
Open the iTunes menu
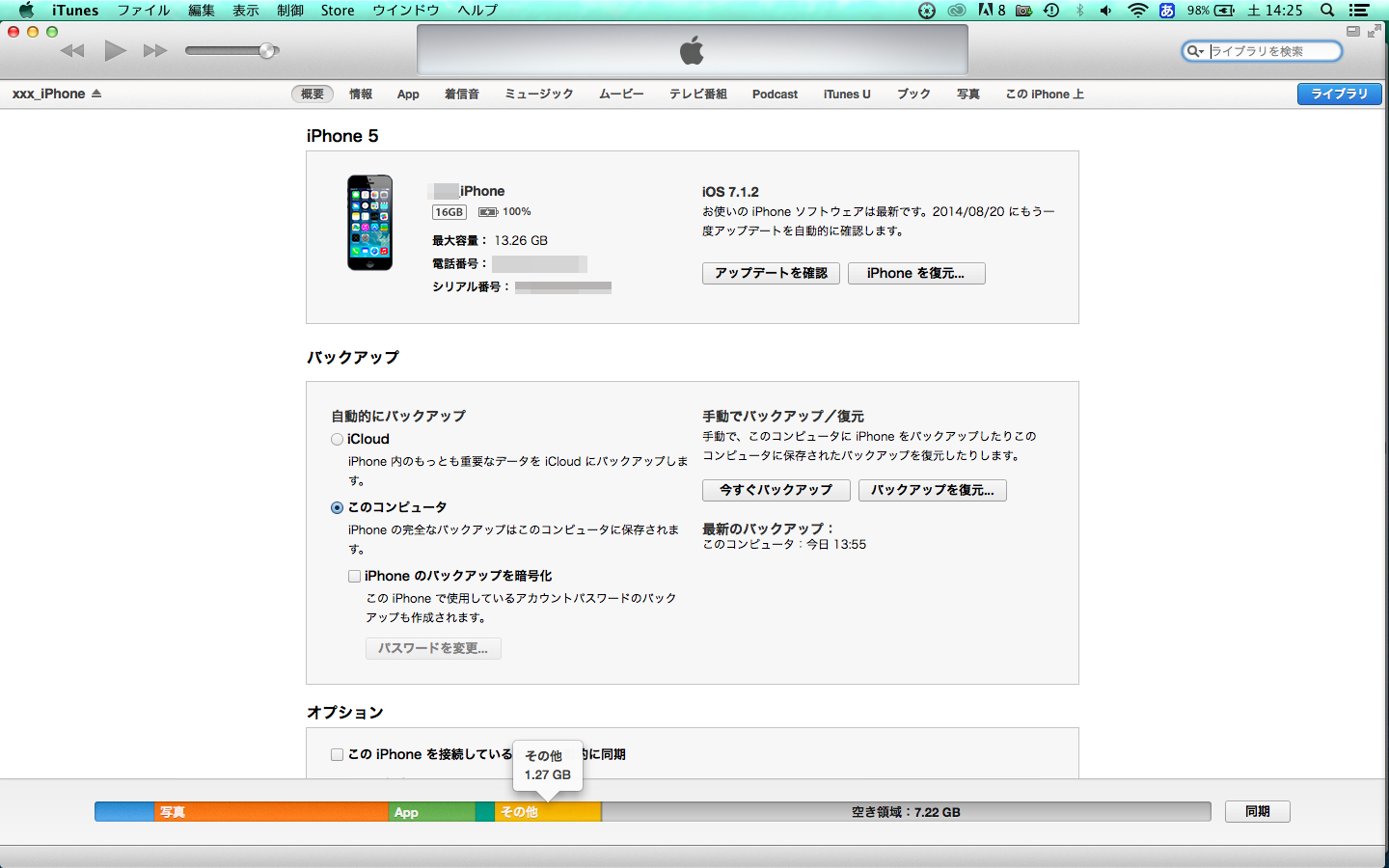click(75, 11)
